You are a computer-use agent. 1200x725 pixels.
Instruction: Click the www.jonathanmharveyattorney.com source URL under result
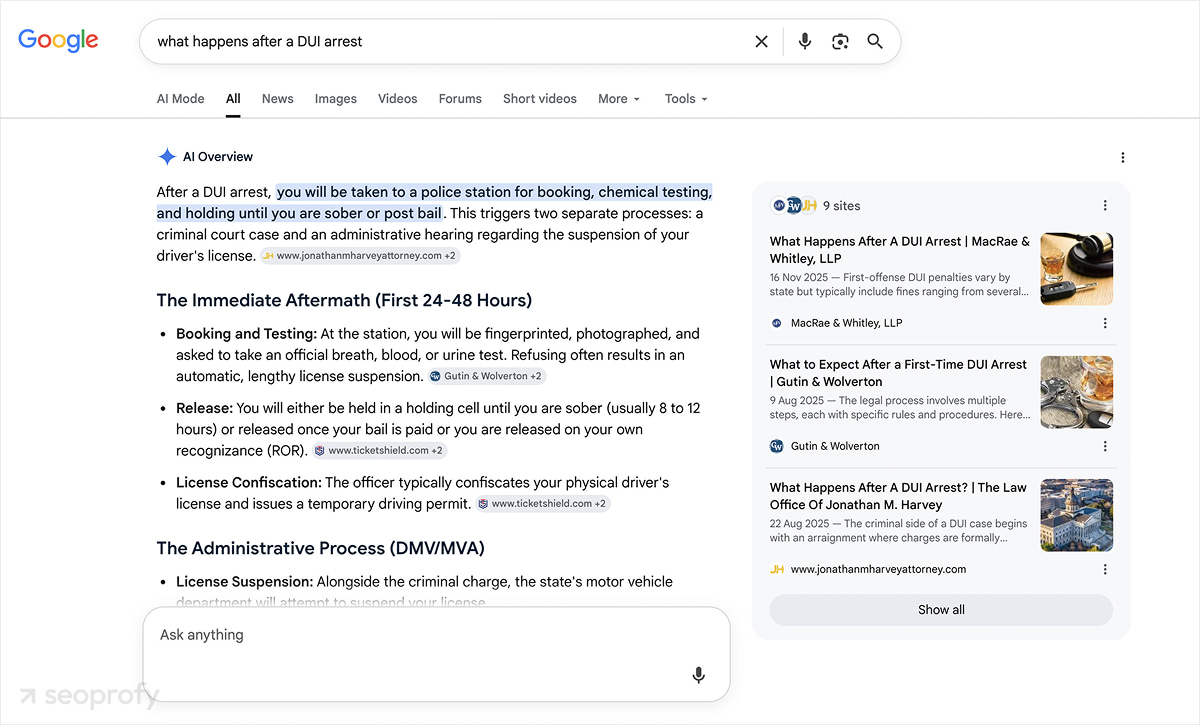878,569
